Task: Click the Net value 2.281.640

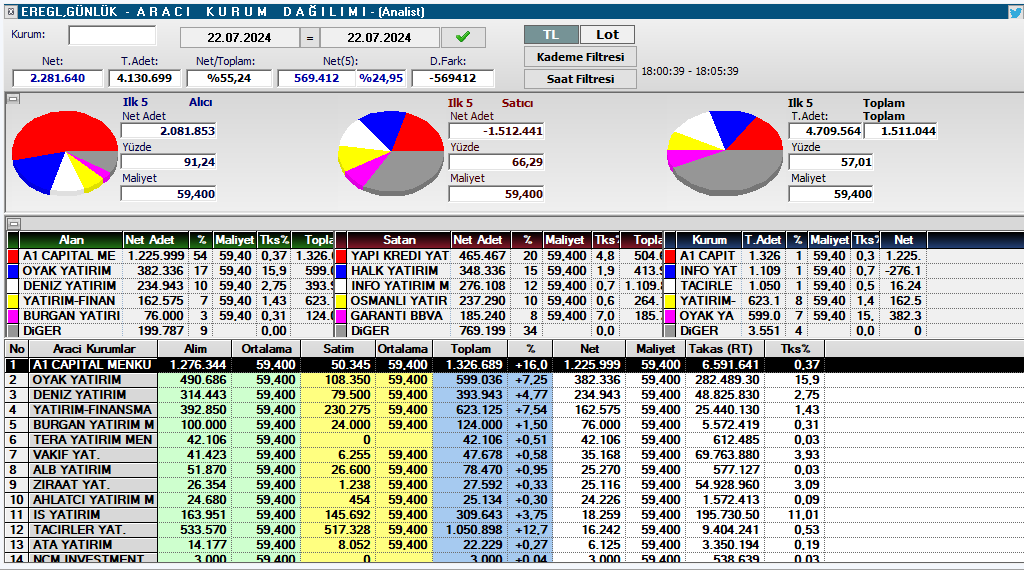Action: [x=57, y=78]
